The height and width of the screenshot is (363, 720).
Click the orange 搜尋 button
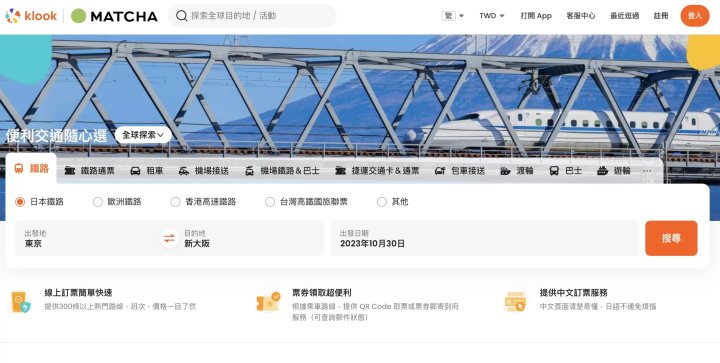(671, 238)
